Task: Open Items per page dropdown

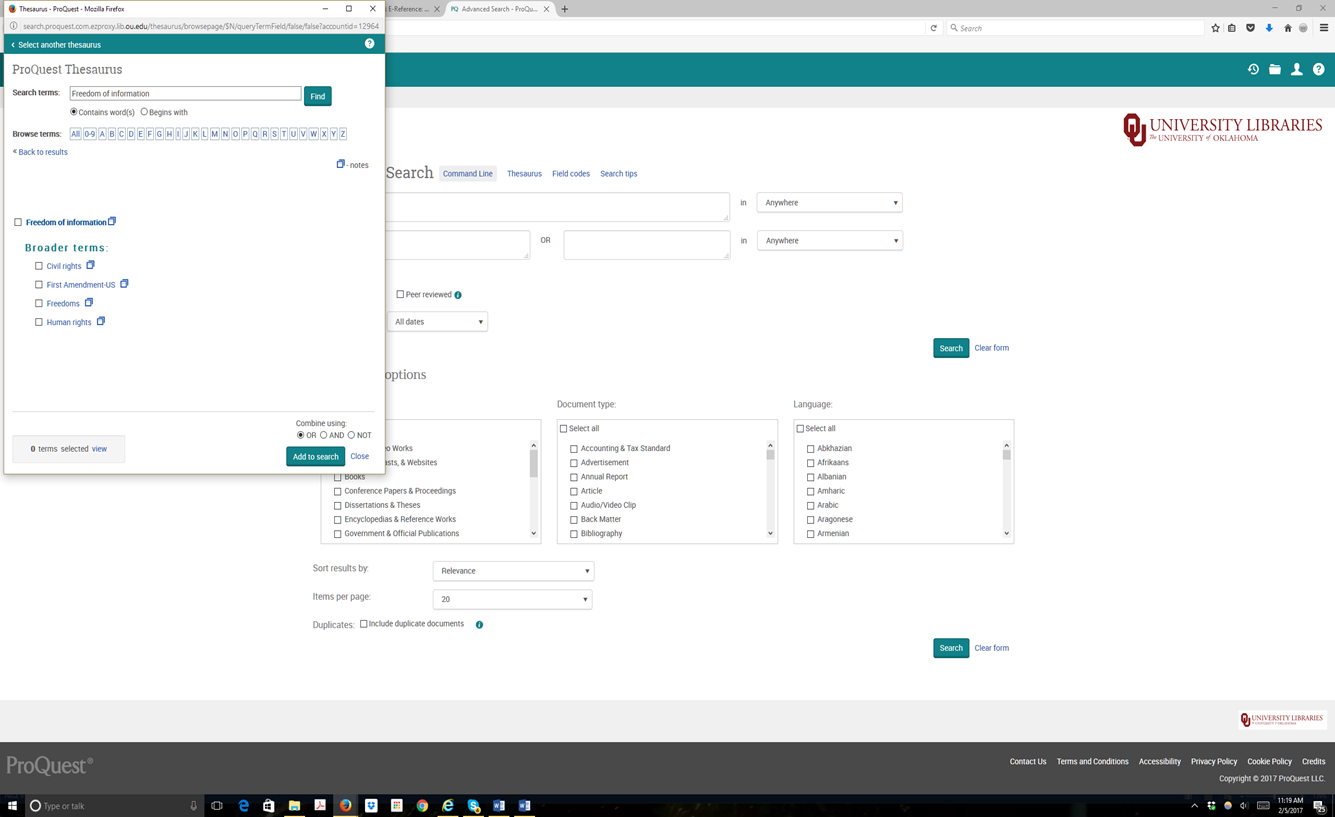Action: pyautogui.click(x=513, y=599)
